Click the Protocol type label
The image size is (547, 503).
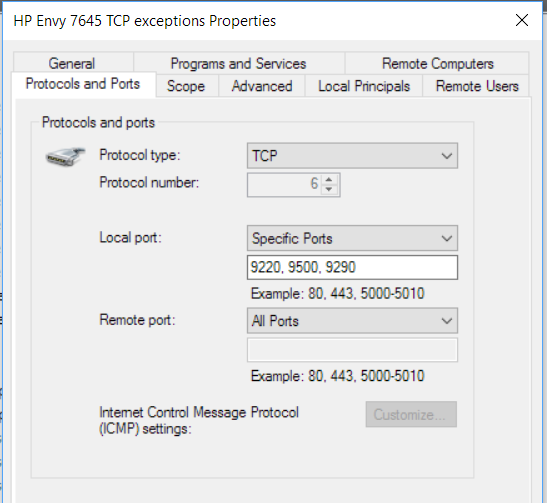click(140, 155)
